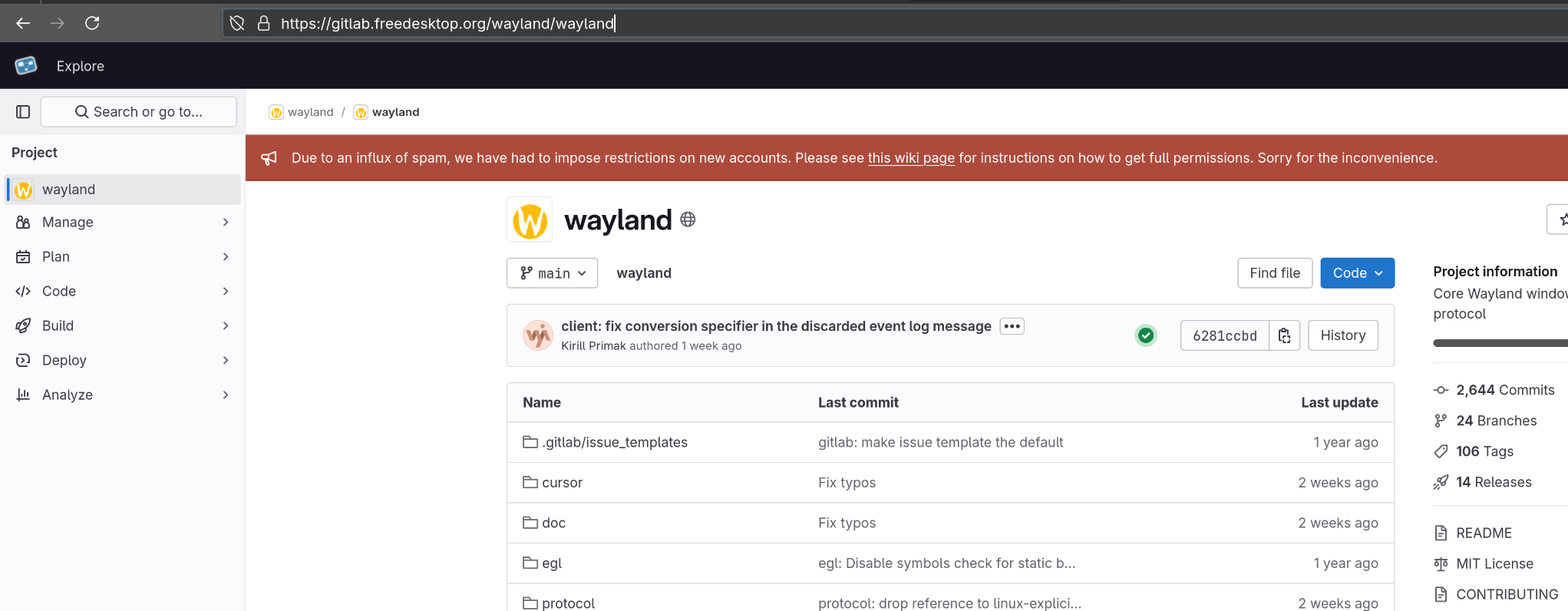Open the CONTRIBUTING link
The height and width of the screenshot is (611, 1568).
1496,594
